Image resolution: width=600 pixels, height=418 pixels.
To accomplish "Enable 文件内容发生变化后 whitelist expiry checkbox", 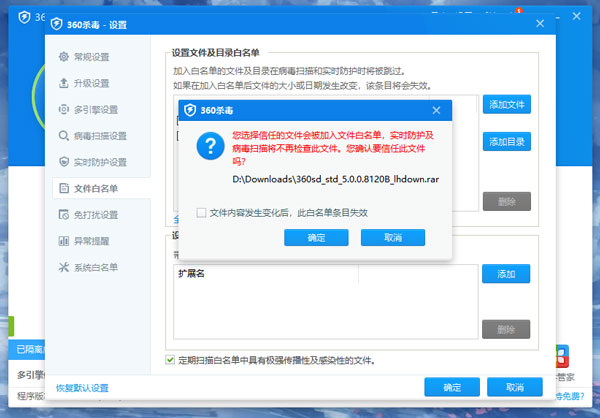I will pyautogui.click(x=201, y=213).
